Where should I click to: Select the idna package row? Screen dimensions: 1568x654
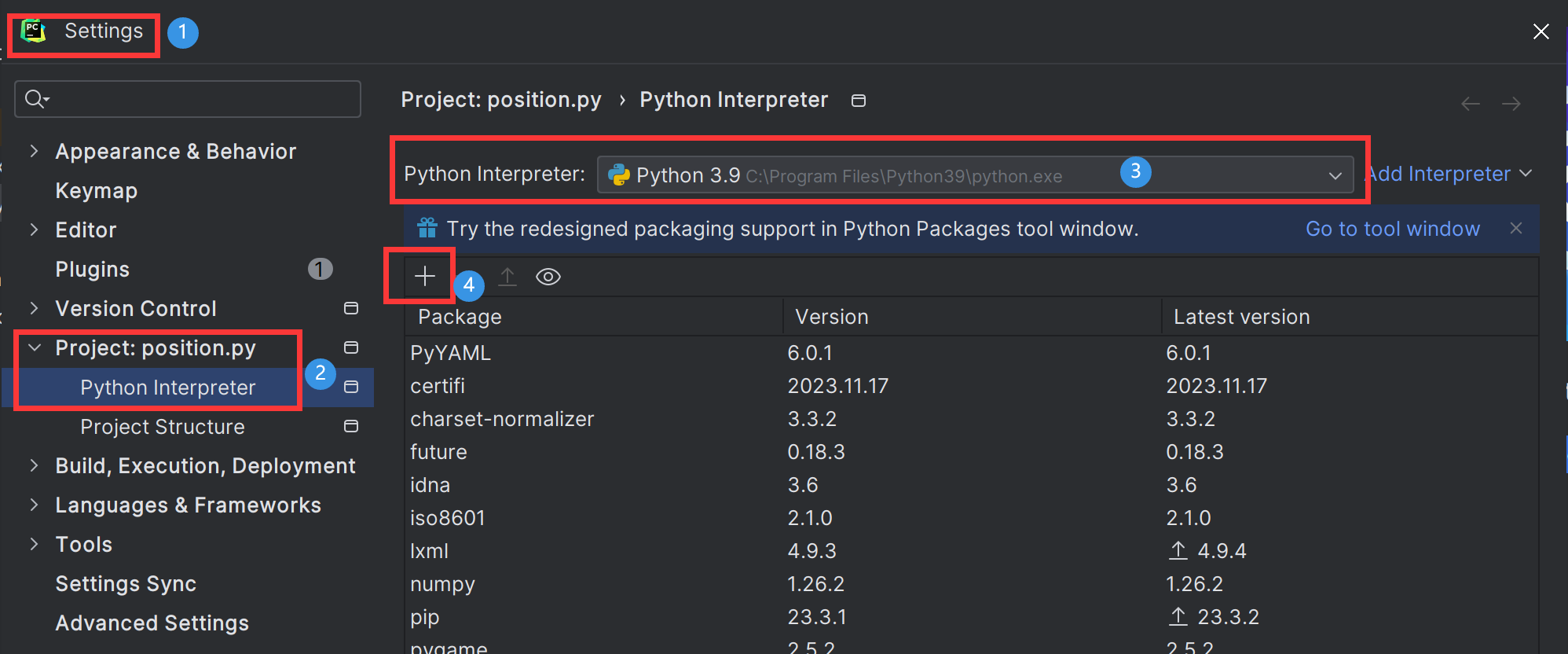click(971, 485)
